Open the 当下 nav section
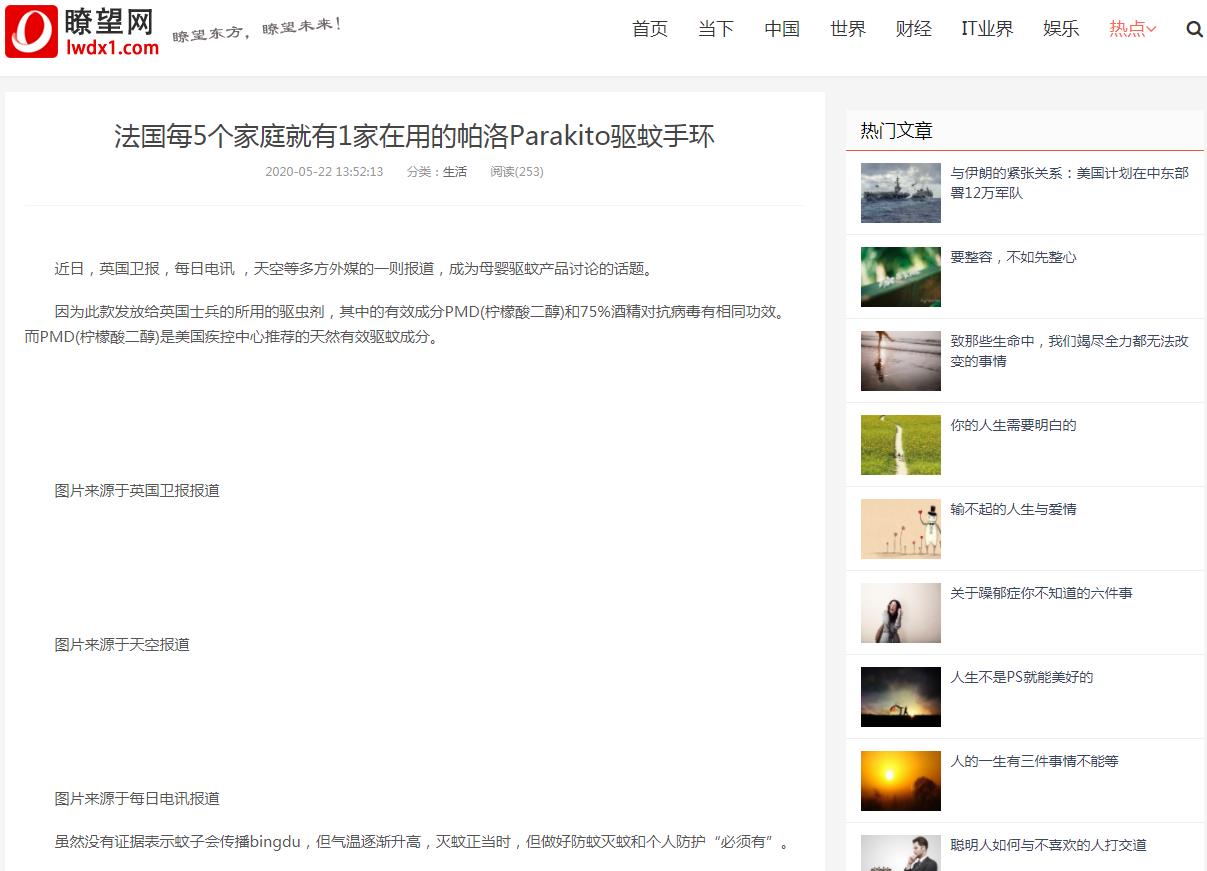This screenshot has width=1207, height=871. tap(716, 29)
